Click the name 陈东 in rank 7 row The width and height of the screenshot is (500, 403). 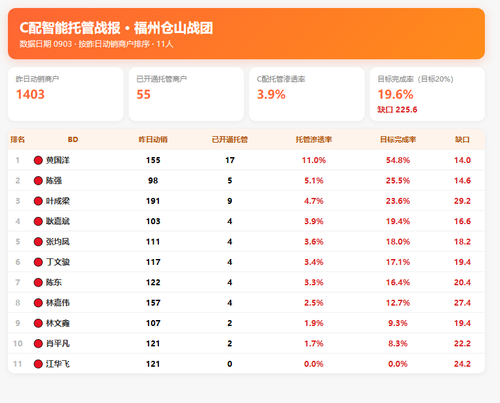click(x=54, y=282)
